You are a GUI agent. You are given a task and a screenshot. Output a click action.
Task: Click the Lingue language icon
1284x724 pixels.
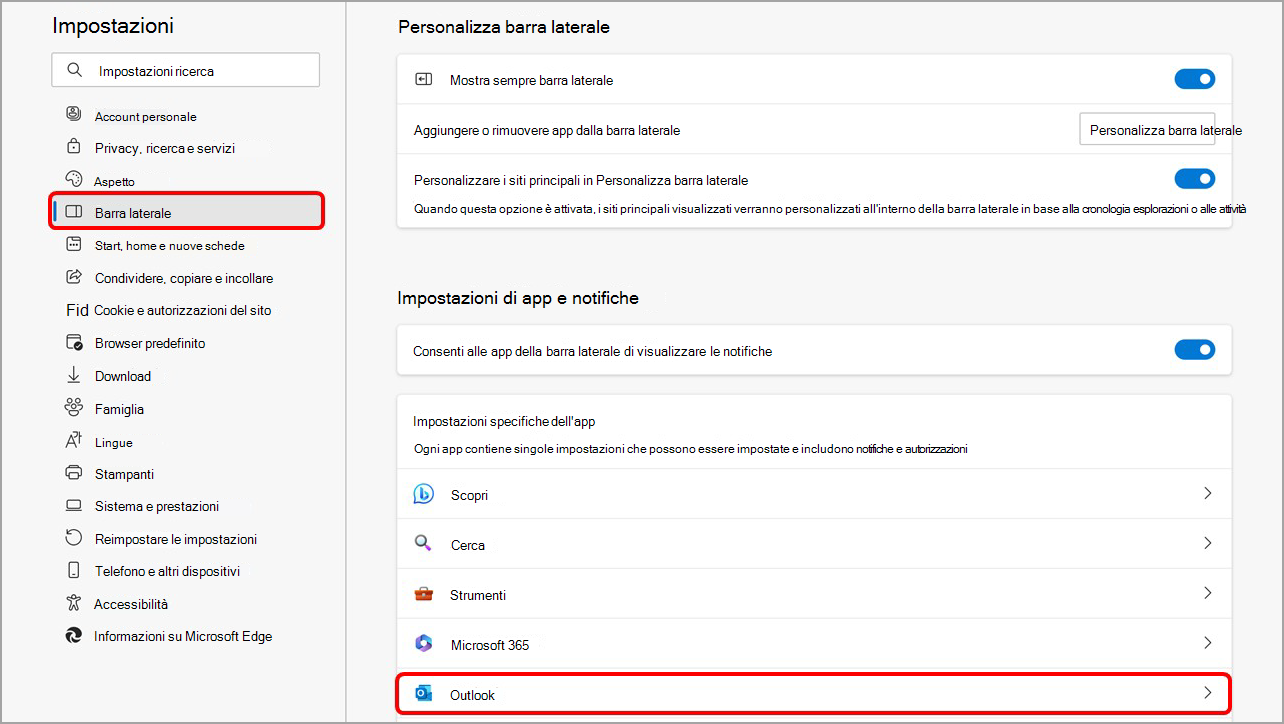coord(73,440)
